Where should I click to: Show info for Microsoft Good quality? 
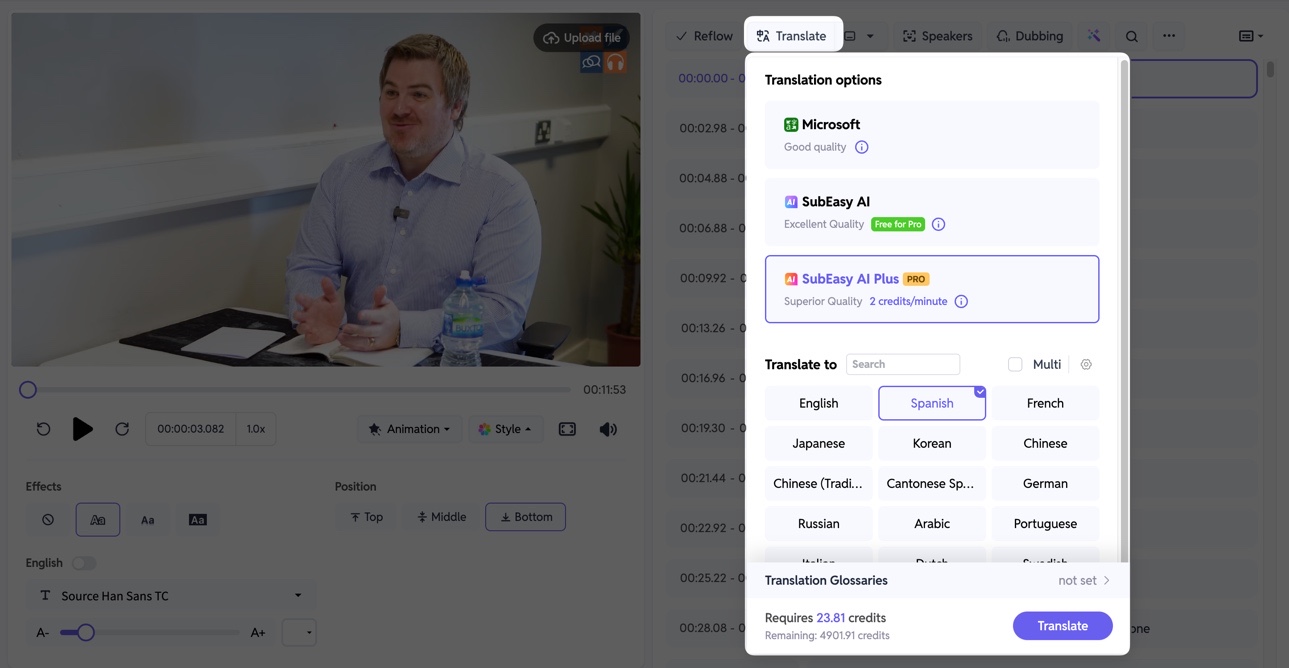pos(862,147)
